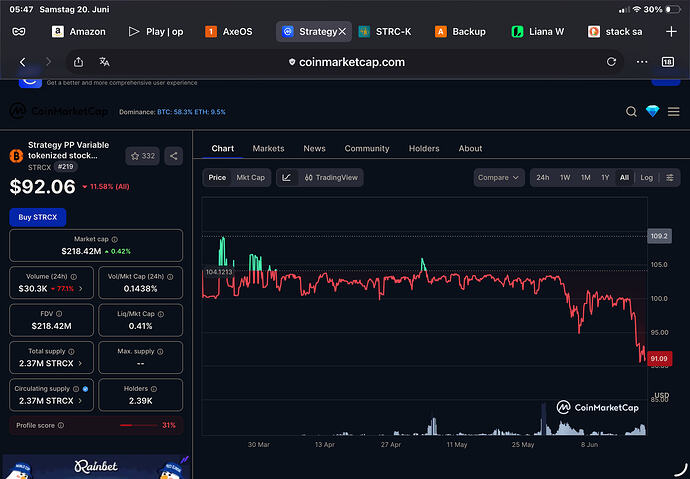
Task: Expand Volume (24h) details chevron
Action: 80,289
